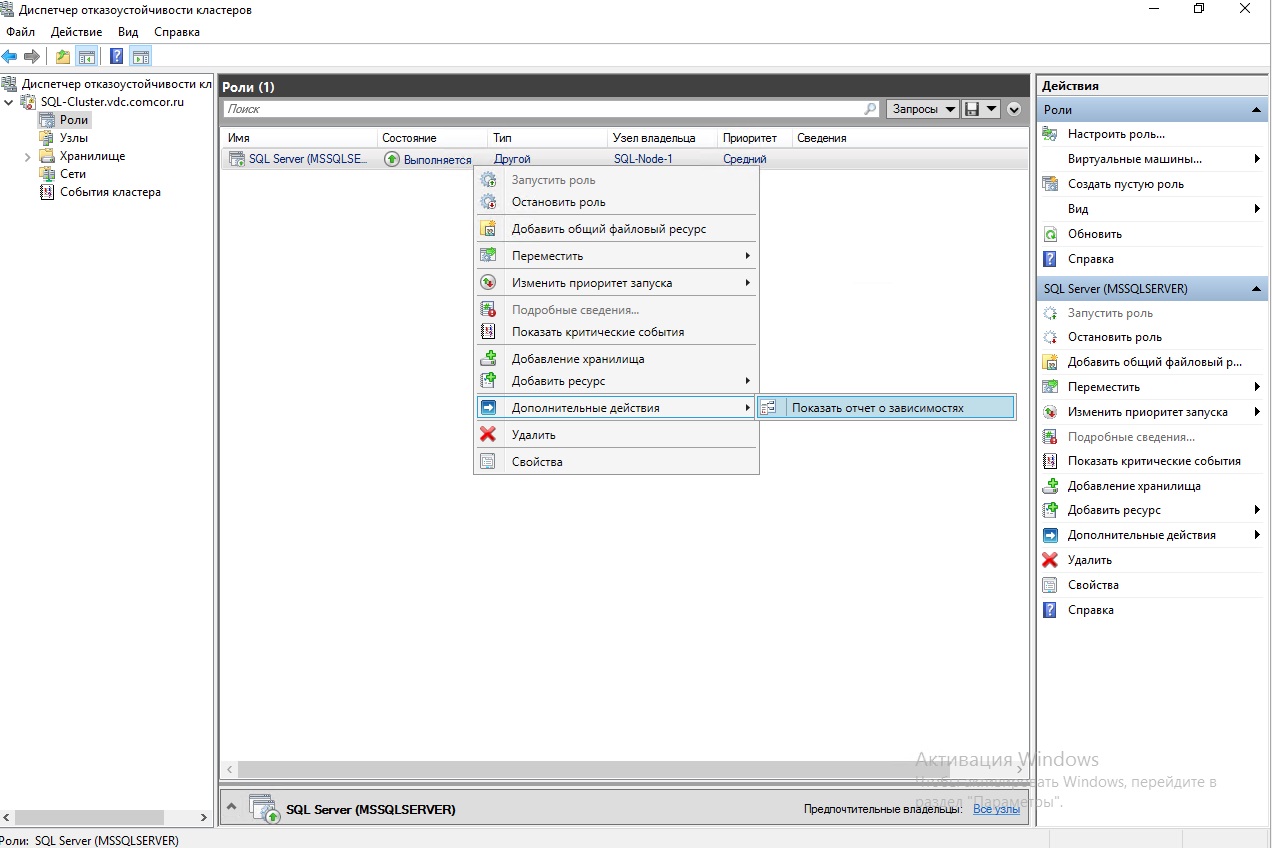Click into the search input field
The height and width of the screenshot is (848, 1272).
point(541,109)
